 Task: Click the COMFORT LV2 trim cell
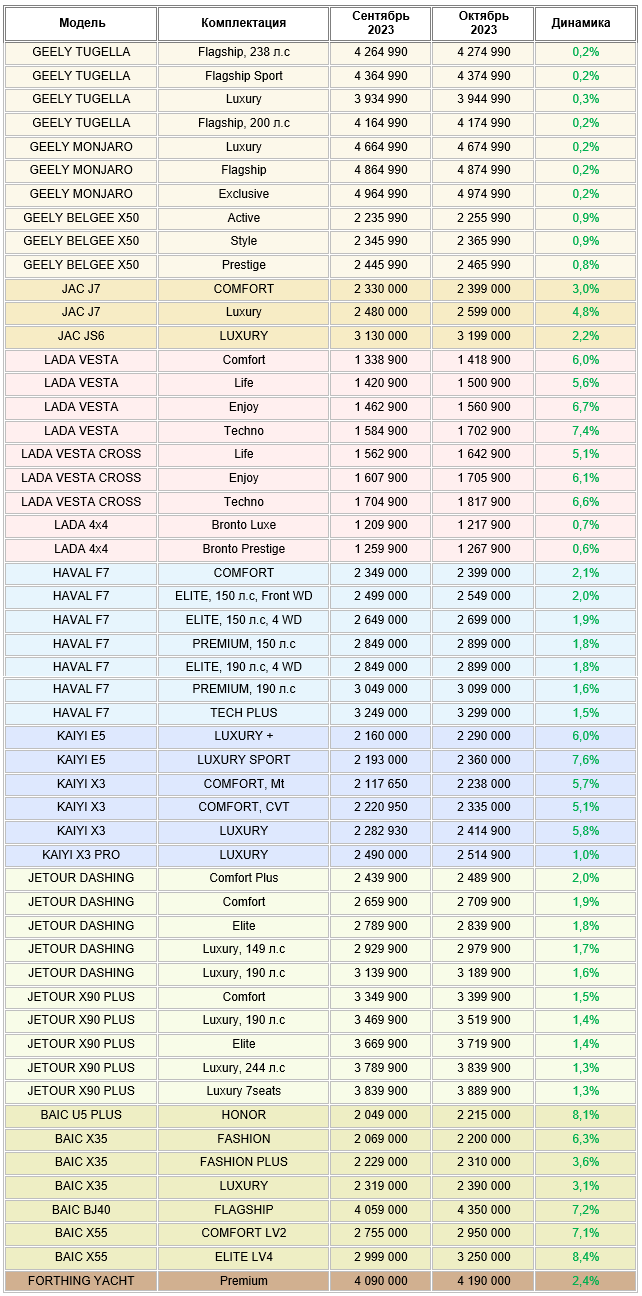[243, 1233]
